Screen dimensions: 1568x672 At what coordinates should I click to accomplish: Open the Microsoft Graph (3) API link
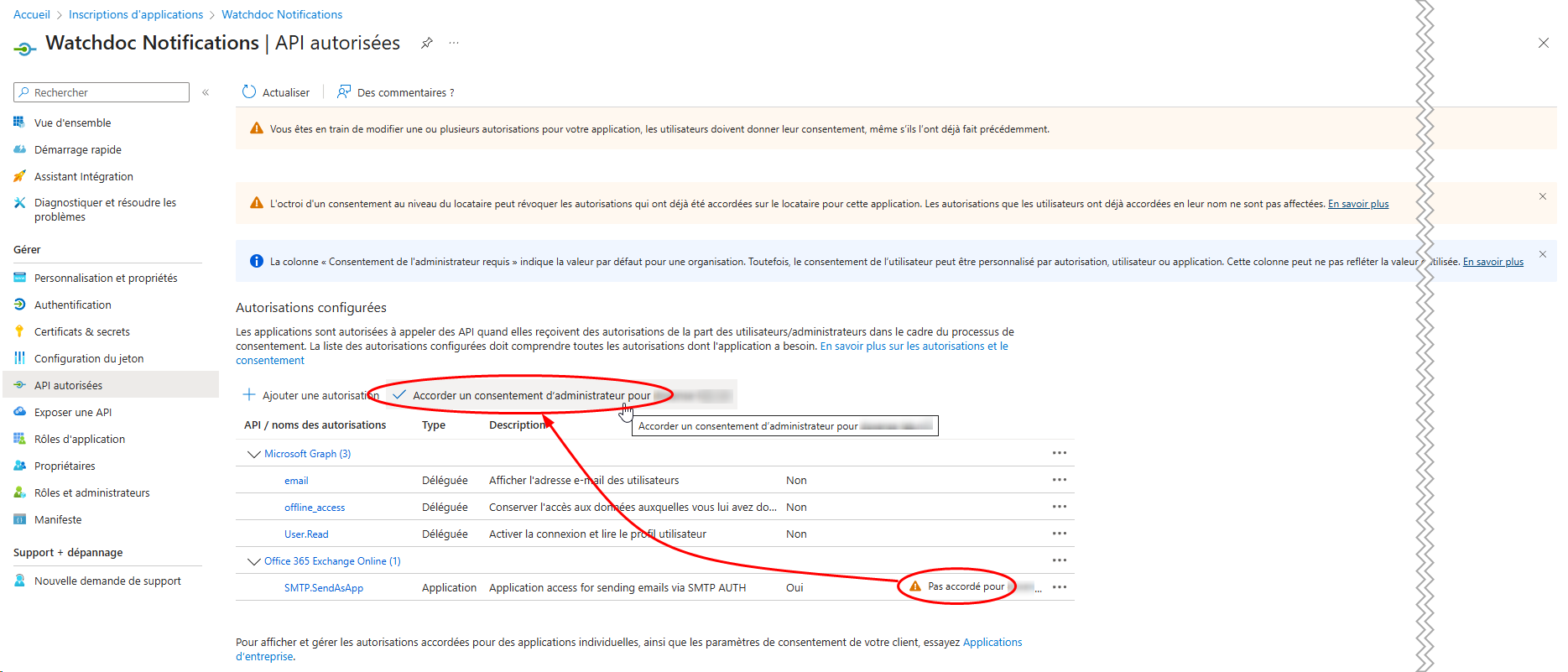(307, 454)
